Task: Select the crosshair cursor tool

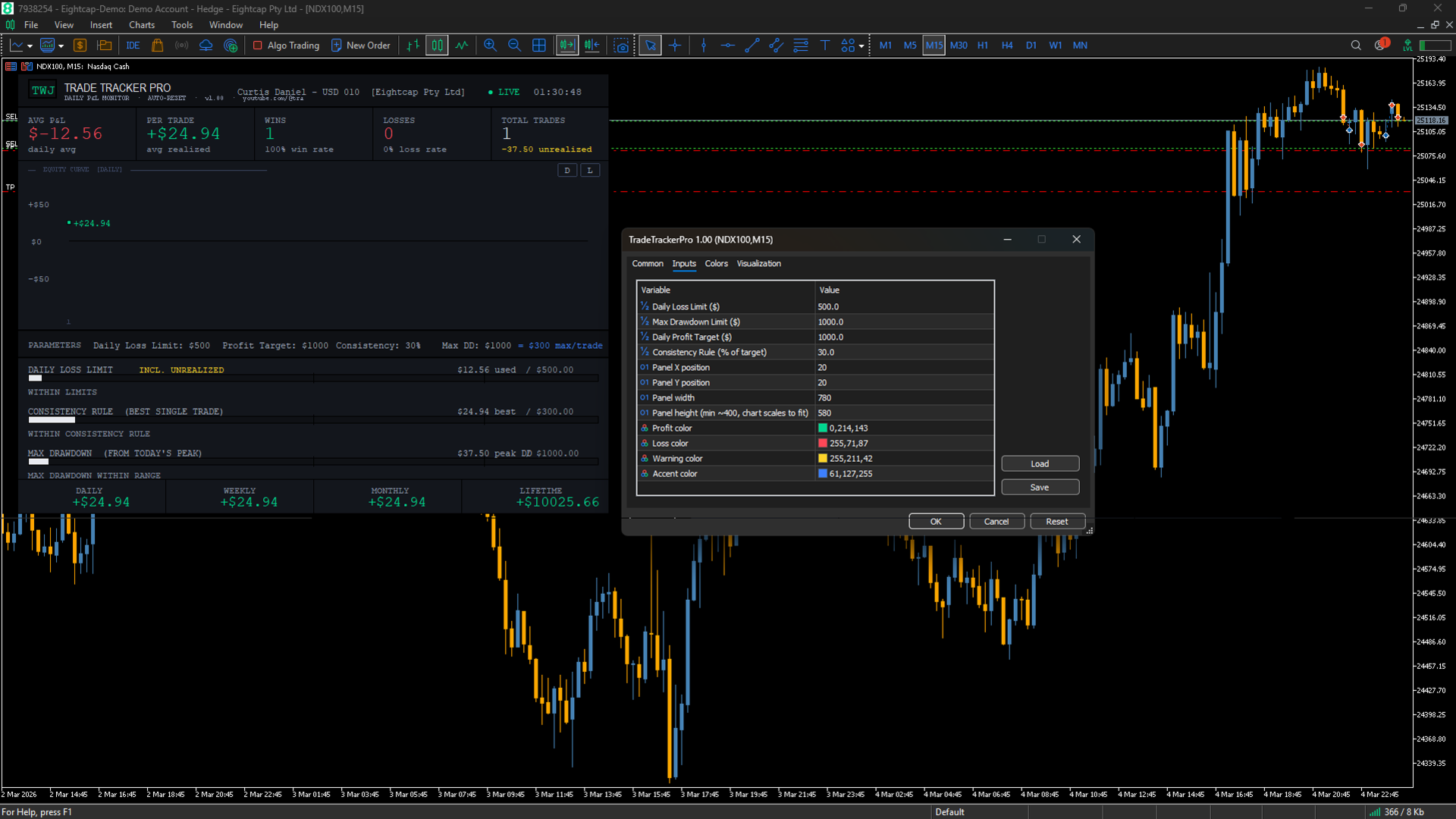Action: [675, 45]
